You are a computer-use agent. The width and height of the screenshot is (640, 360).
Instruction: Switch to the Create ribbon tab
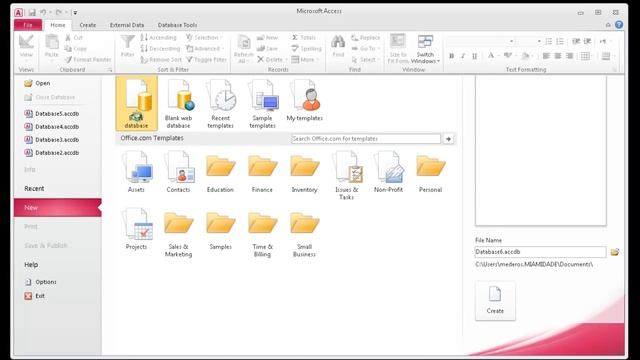87,25
